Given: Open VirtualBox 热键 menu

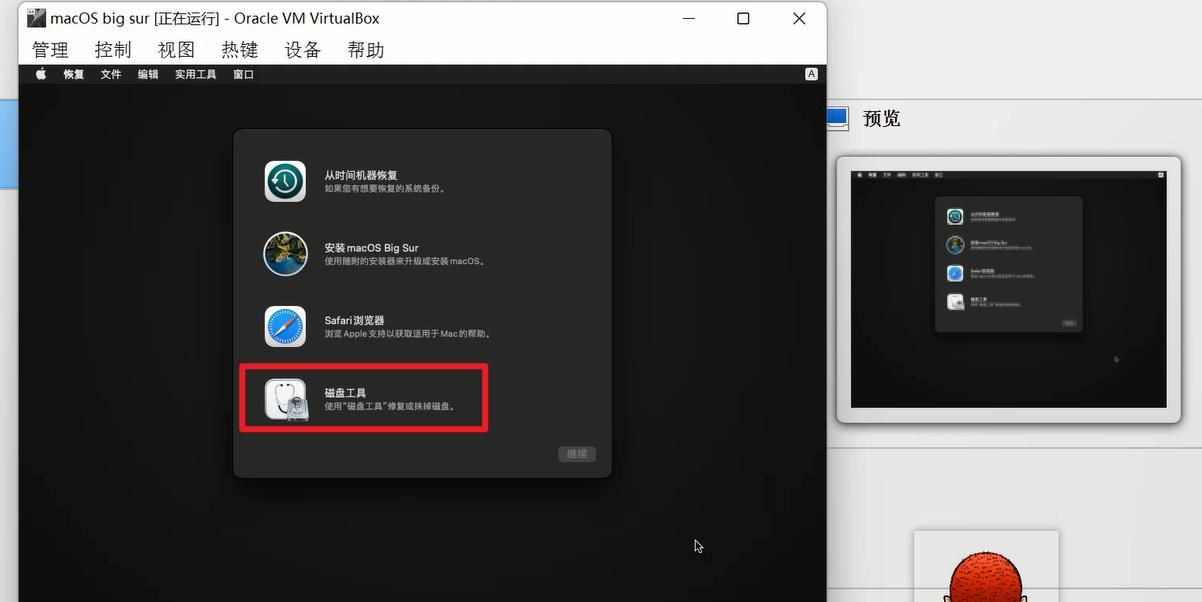Looking at the screenshot, I should click(240, 50).
